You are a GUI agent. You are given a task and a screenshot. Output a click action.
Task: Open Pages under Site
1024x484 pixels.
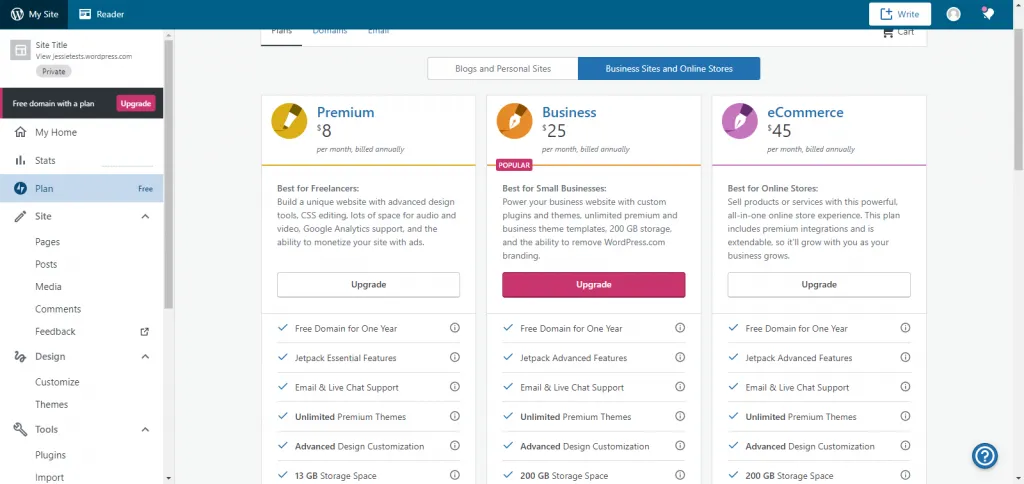pyautogui.click(x=48, y=242)
